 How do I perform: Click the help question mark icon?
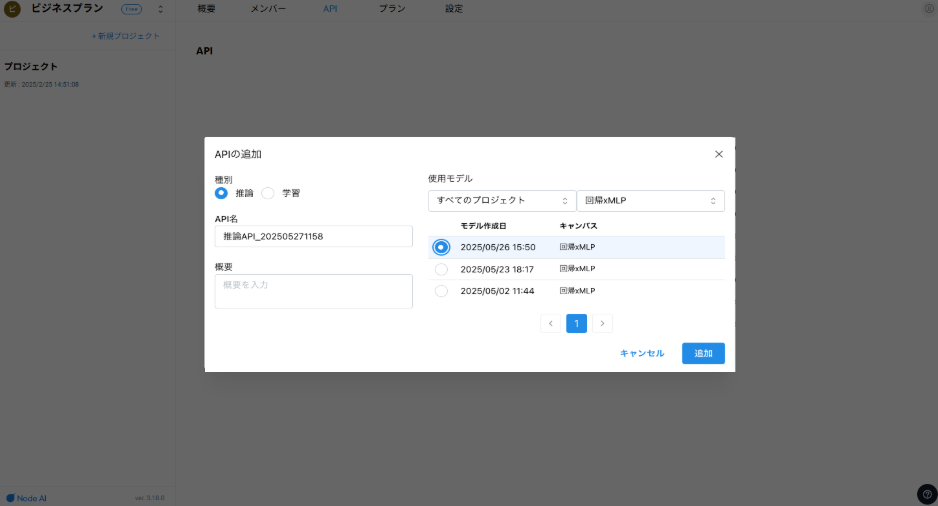[926, 494]
